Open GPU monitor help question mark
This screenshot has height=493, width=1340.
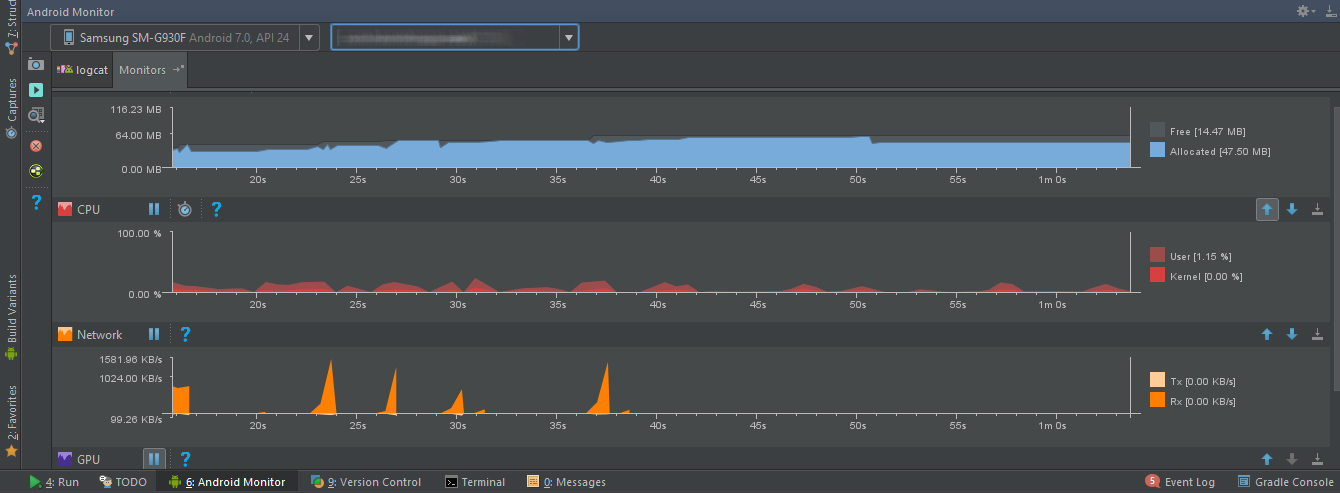click(185, 459)
